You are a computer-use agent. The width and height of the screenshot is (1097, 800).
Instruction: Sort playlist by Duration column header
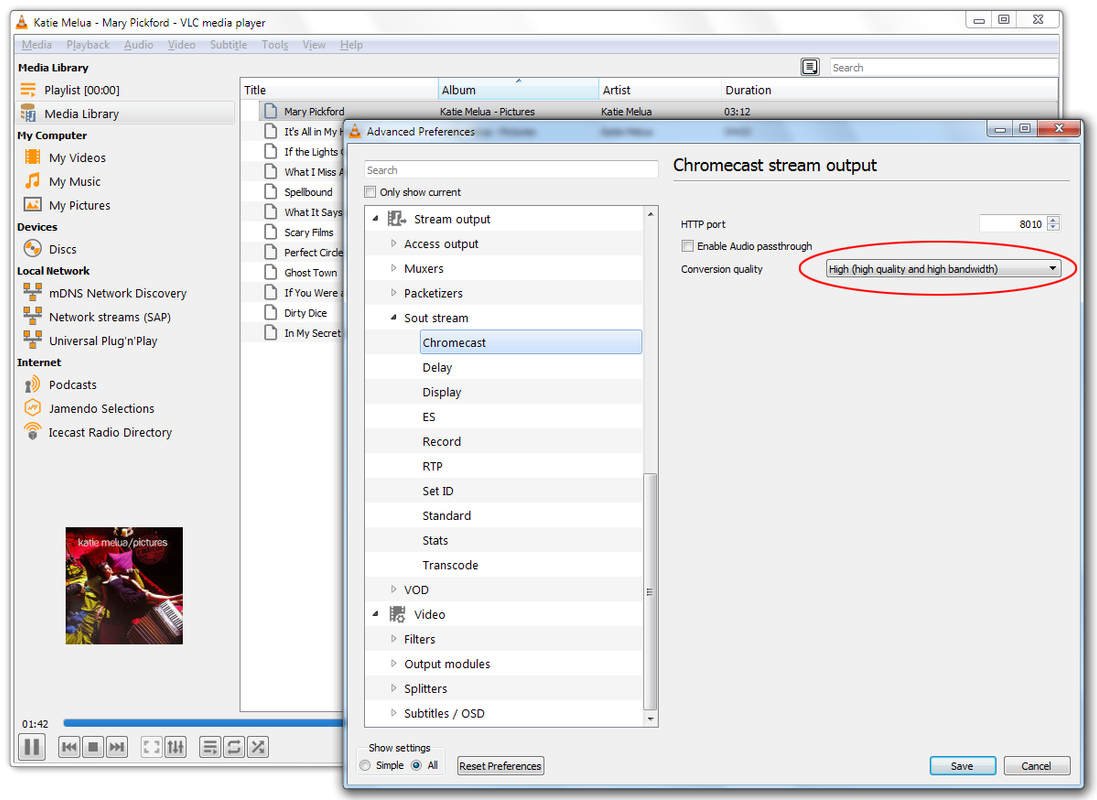[889, 90]
